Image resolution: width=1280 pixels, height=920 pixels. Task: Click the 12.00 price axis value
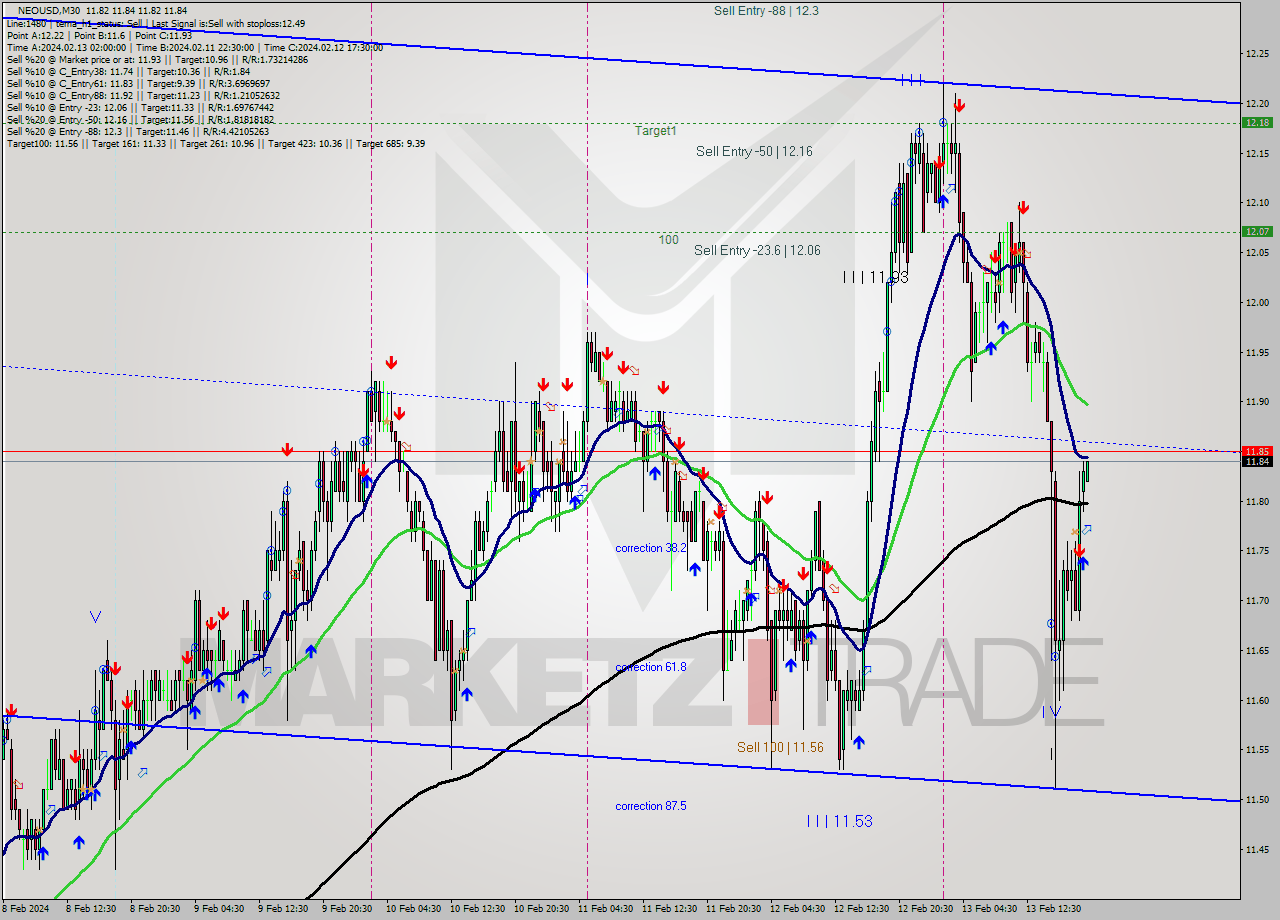tap(1257, 302)
